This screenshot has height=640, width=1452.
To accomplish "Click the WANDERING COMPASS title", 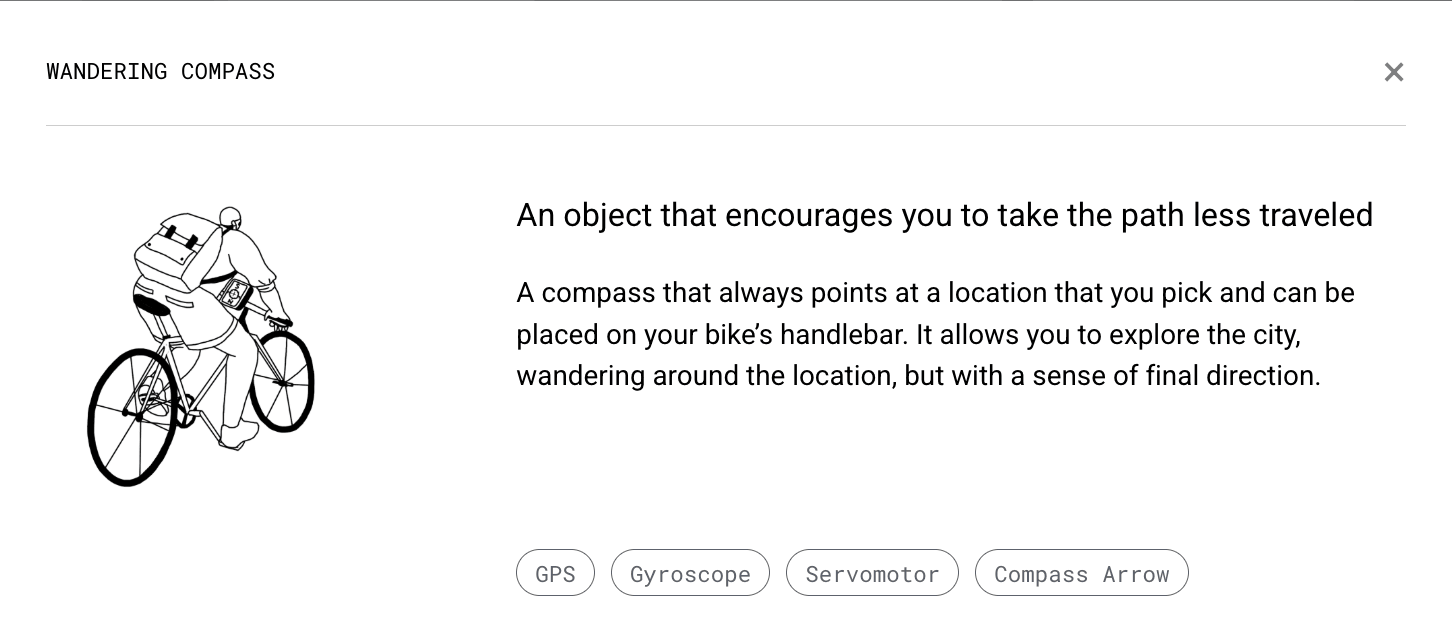I will coord(160,71).
